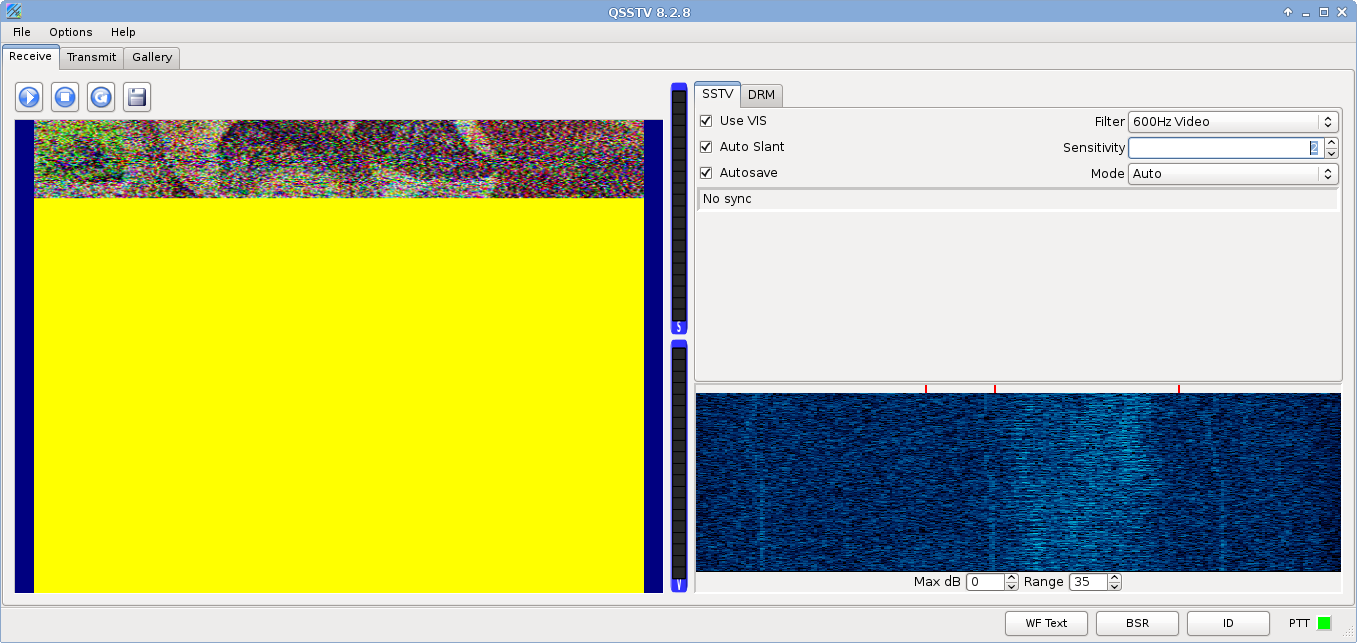Increase Sensitivity with up arrow
This screenshot has height=643, width=1357.
(x=1331, y=143)
